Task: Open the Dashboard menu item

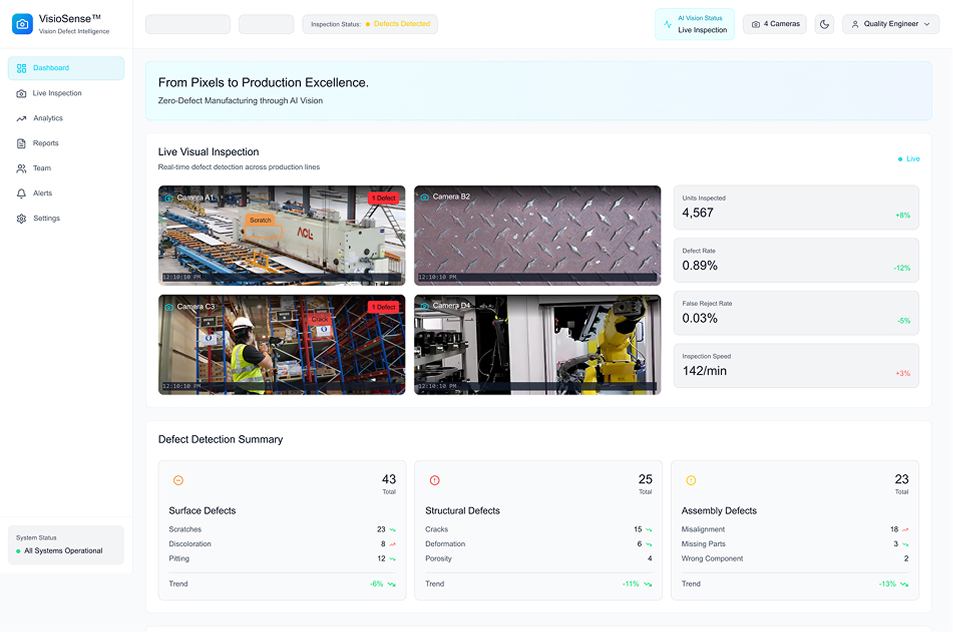Action: pos(66,68)
